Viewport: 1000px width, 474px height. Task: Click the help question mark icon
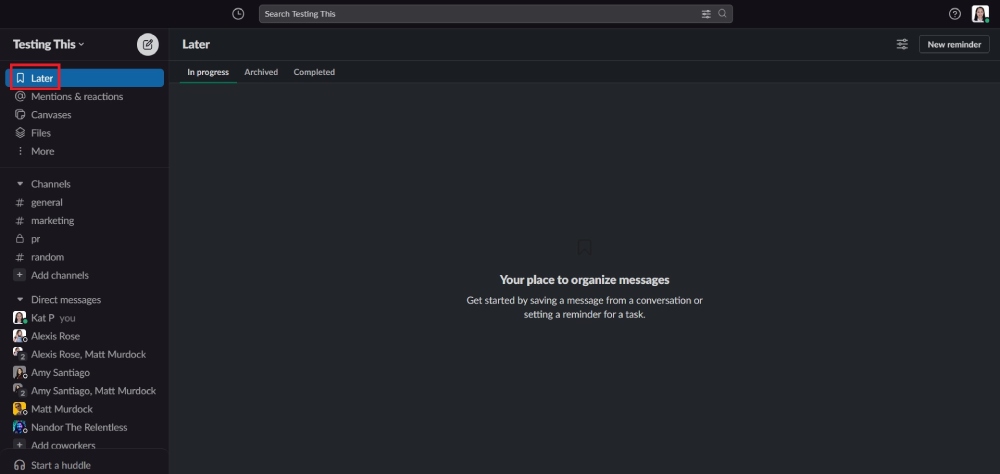(954, 14)
